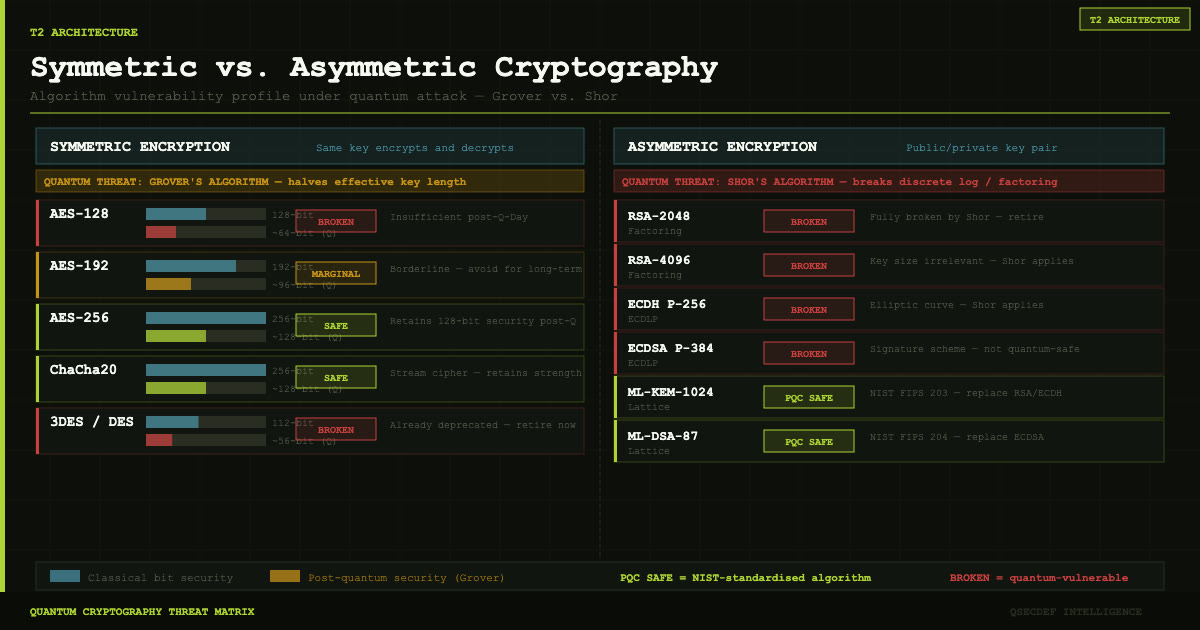1200x630 pixels.
Task: Click the QSECDEF INTELLIGENCE footer text
Action: [x=1076, y=611]
